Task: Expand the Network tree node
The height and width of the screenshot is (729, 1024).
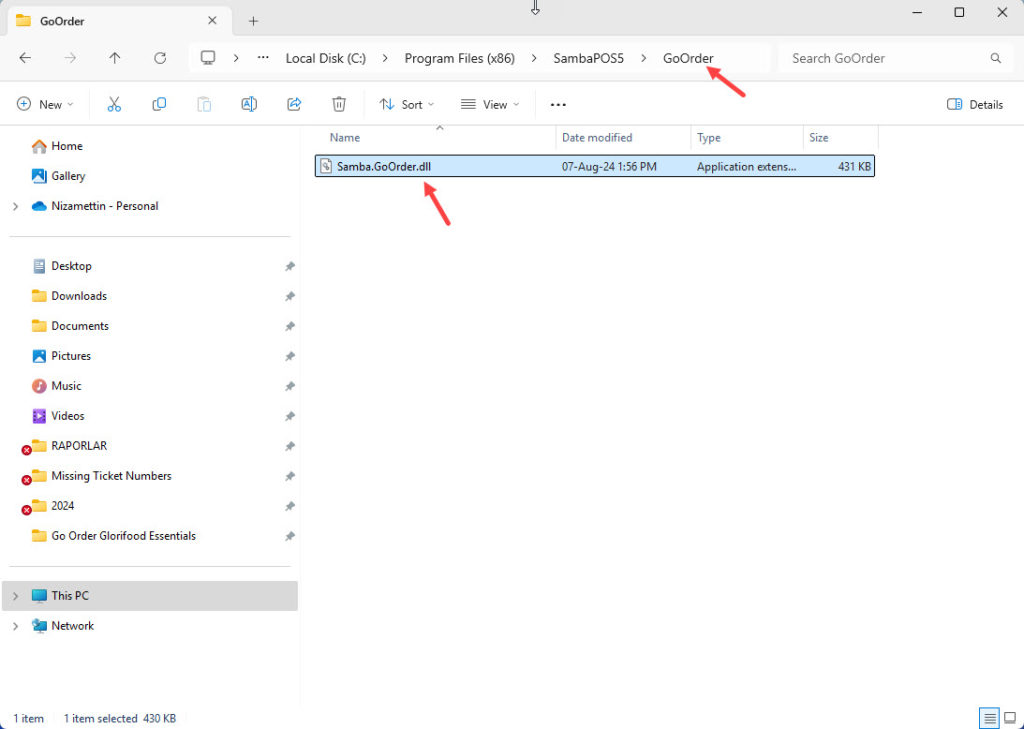Action: (x=15, y=626)
